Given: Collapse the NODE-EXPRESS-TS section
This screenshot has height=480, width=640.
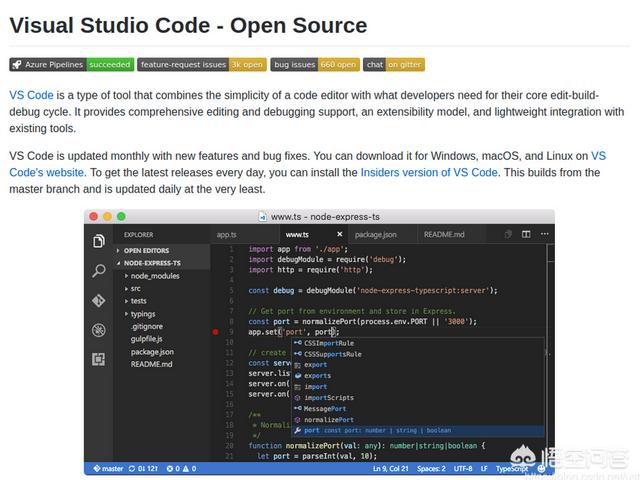Looking at the screenshot, I should 118,262.
